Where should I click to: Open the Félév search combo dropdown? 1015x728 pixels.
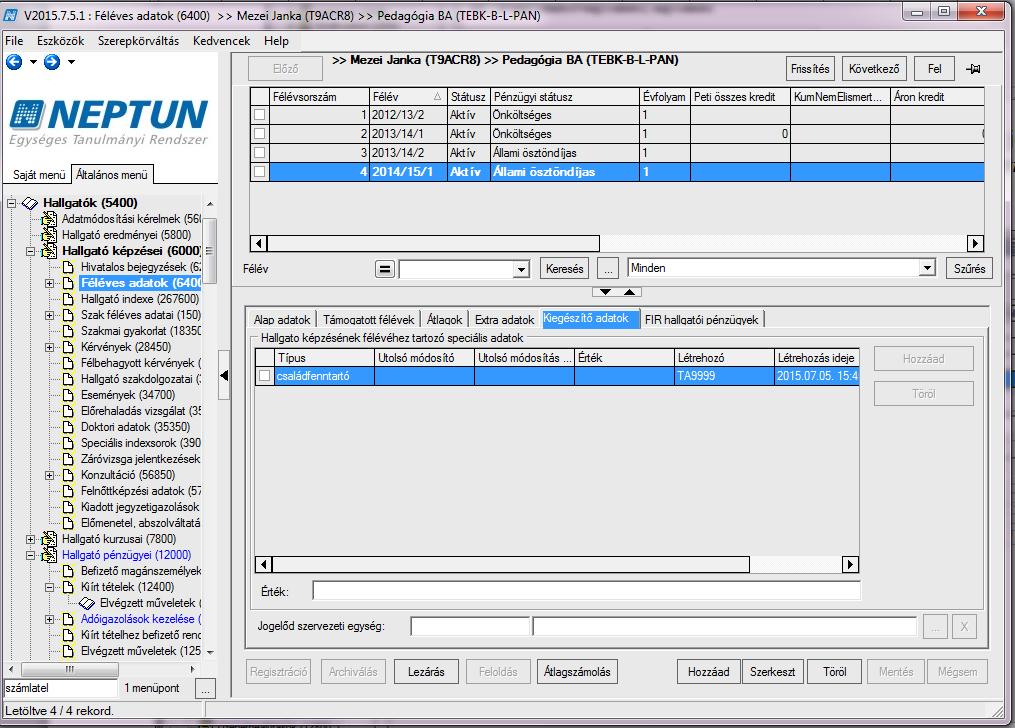click(x=521, y=269)
